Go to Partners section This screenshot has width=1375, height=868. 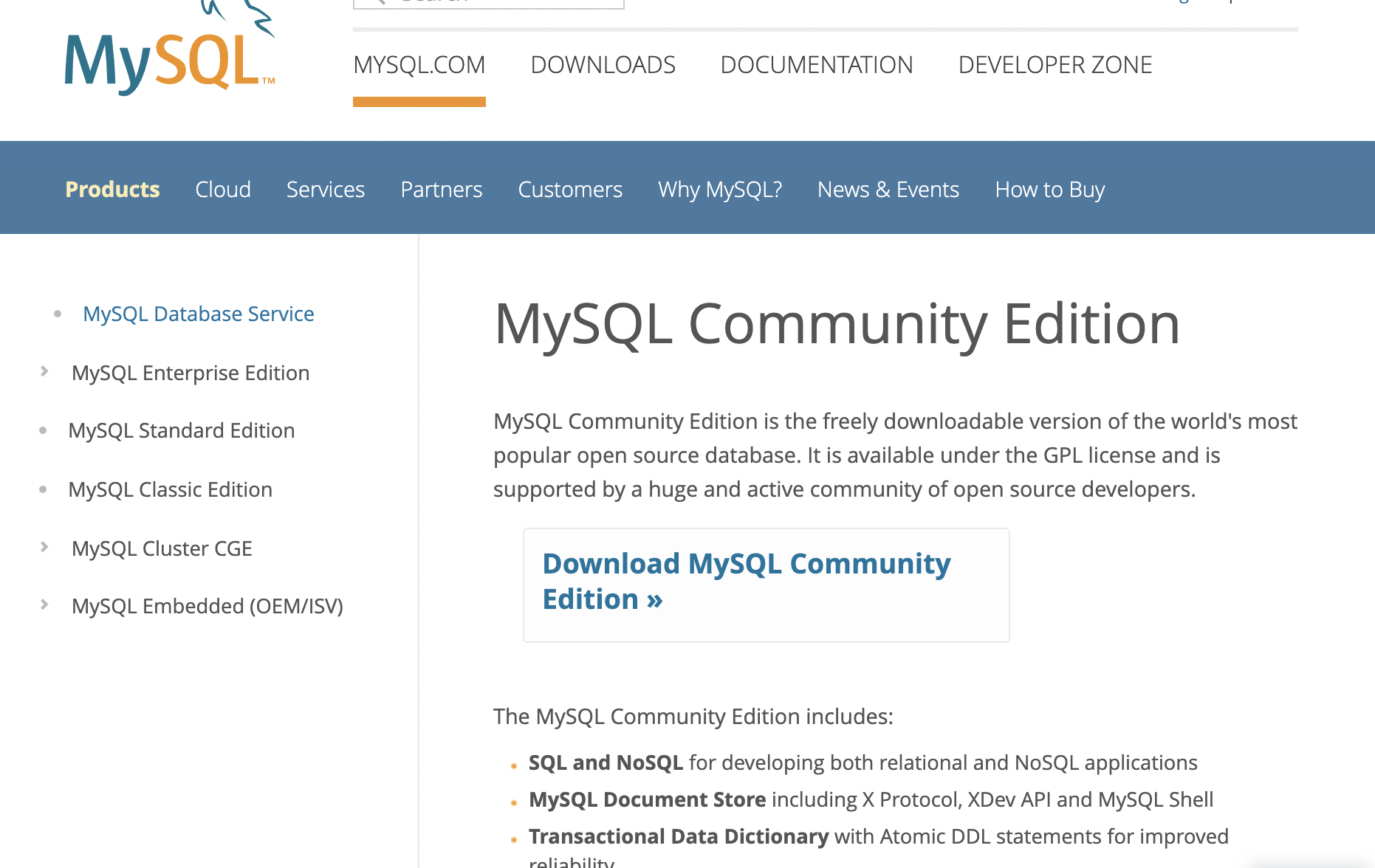click(x=442, y=189)
